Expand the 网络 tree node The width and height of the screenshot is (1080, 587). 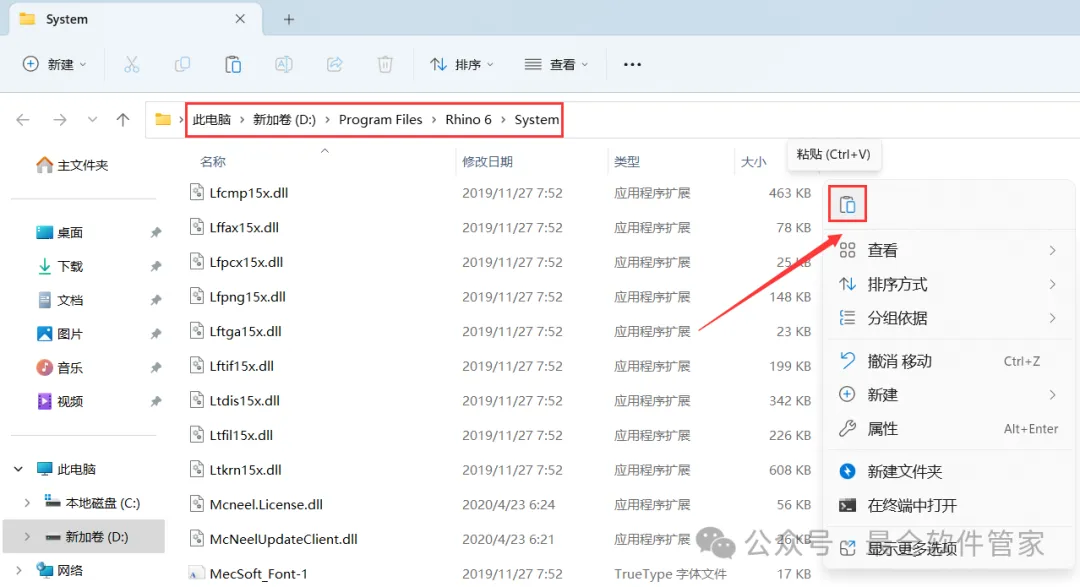[x=18, y=571]
